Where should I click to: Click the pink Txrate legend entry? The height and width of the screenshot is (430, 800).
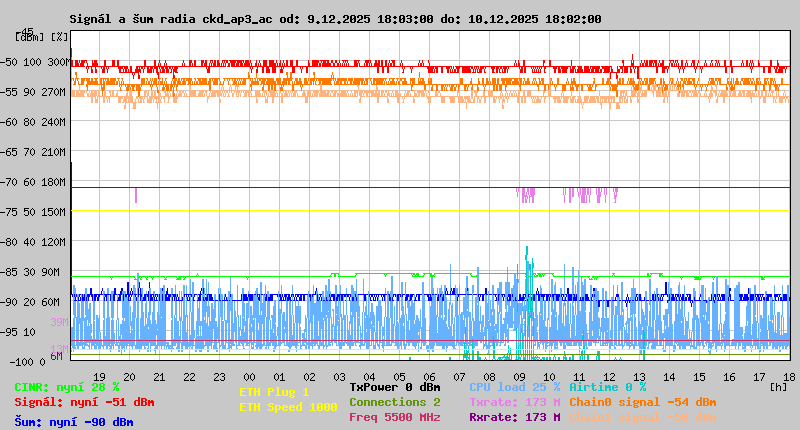click(514, 402)
